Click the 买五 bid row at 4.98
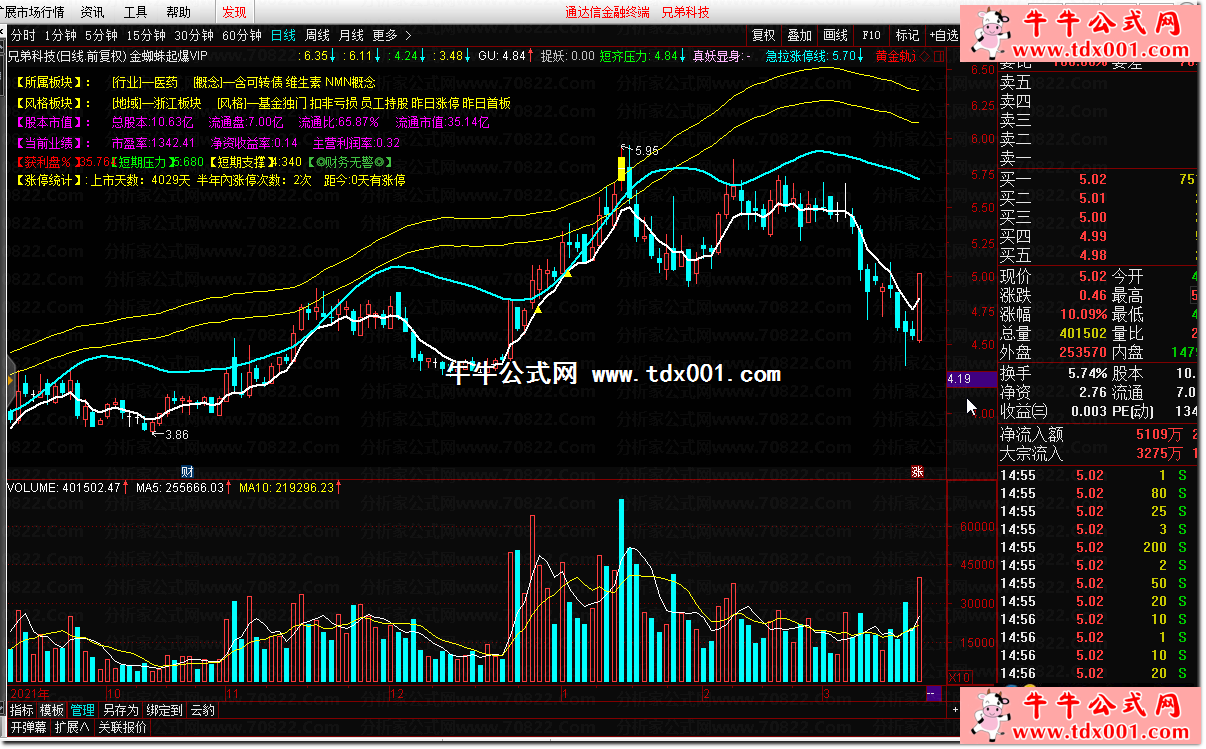1206x749 pixels. tap(1098, 255)
